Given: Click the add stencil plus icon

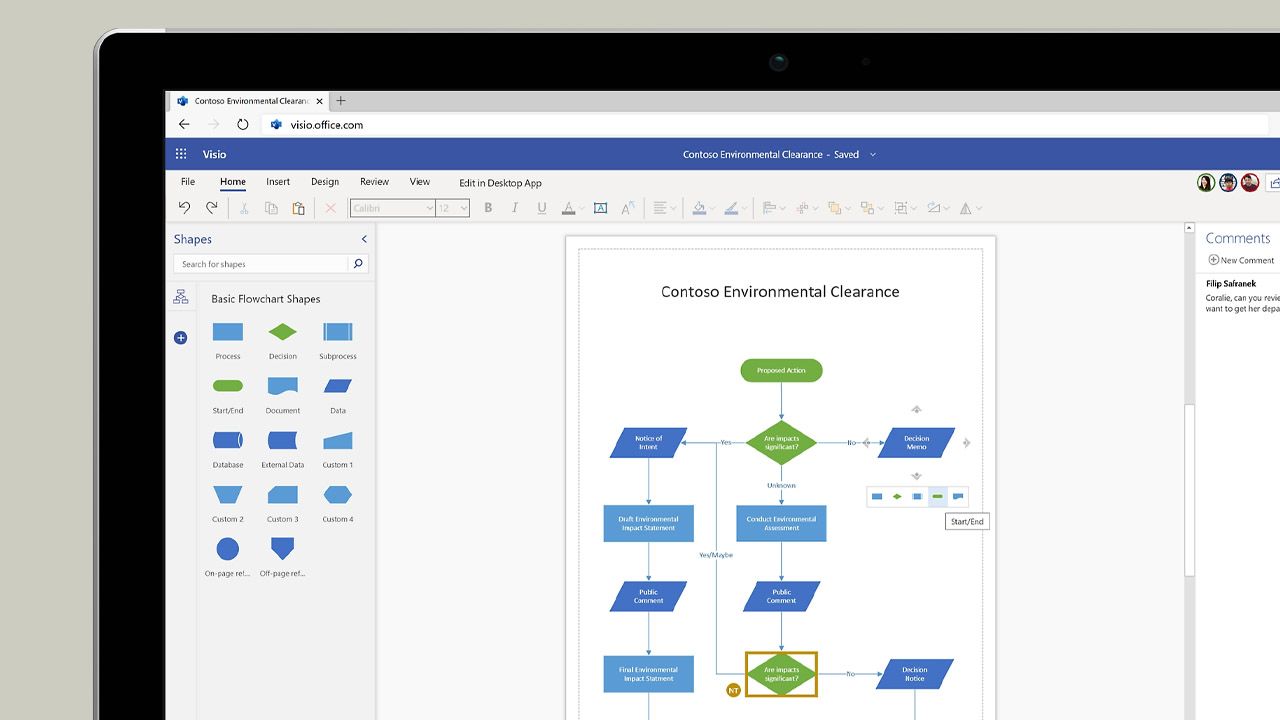Looking at the screenshot, I should click(x=181, y=338).
